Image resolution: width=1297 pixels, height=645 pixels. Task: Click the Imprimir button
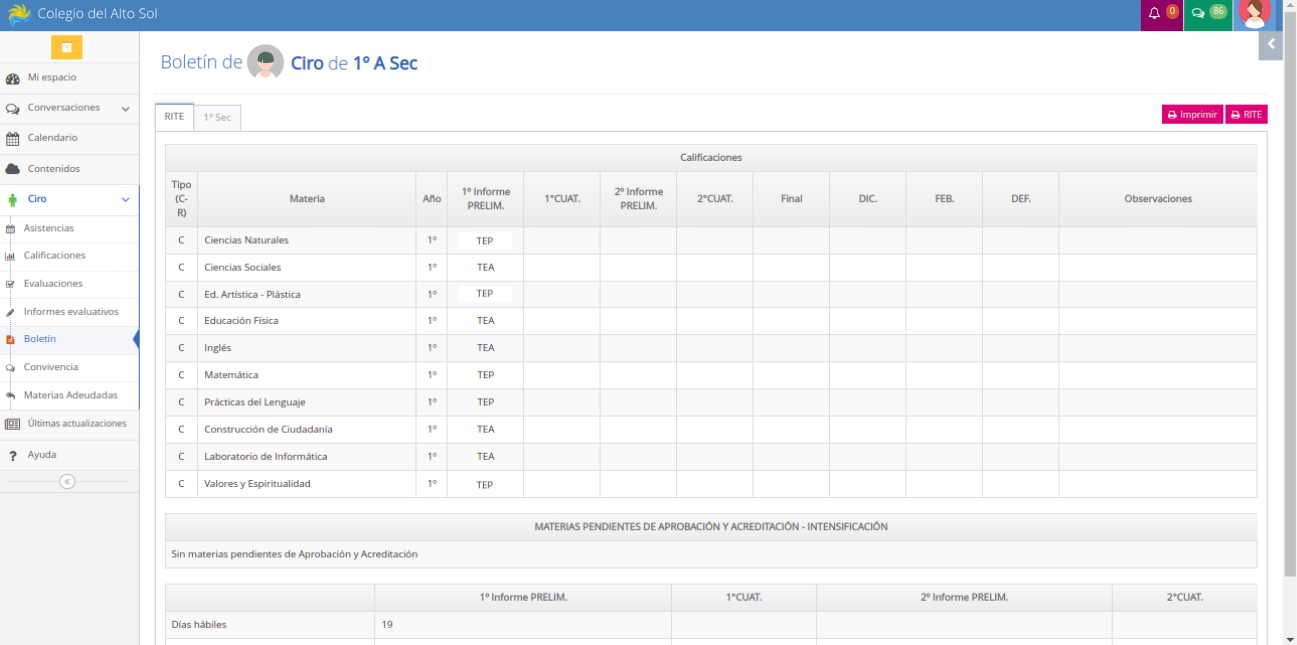(1192, 115)
